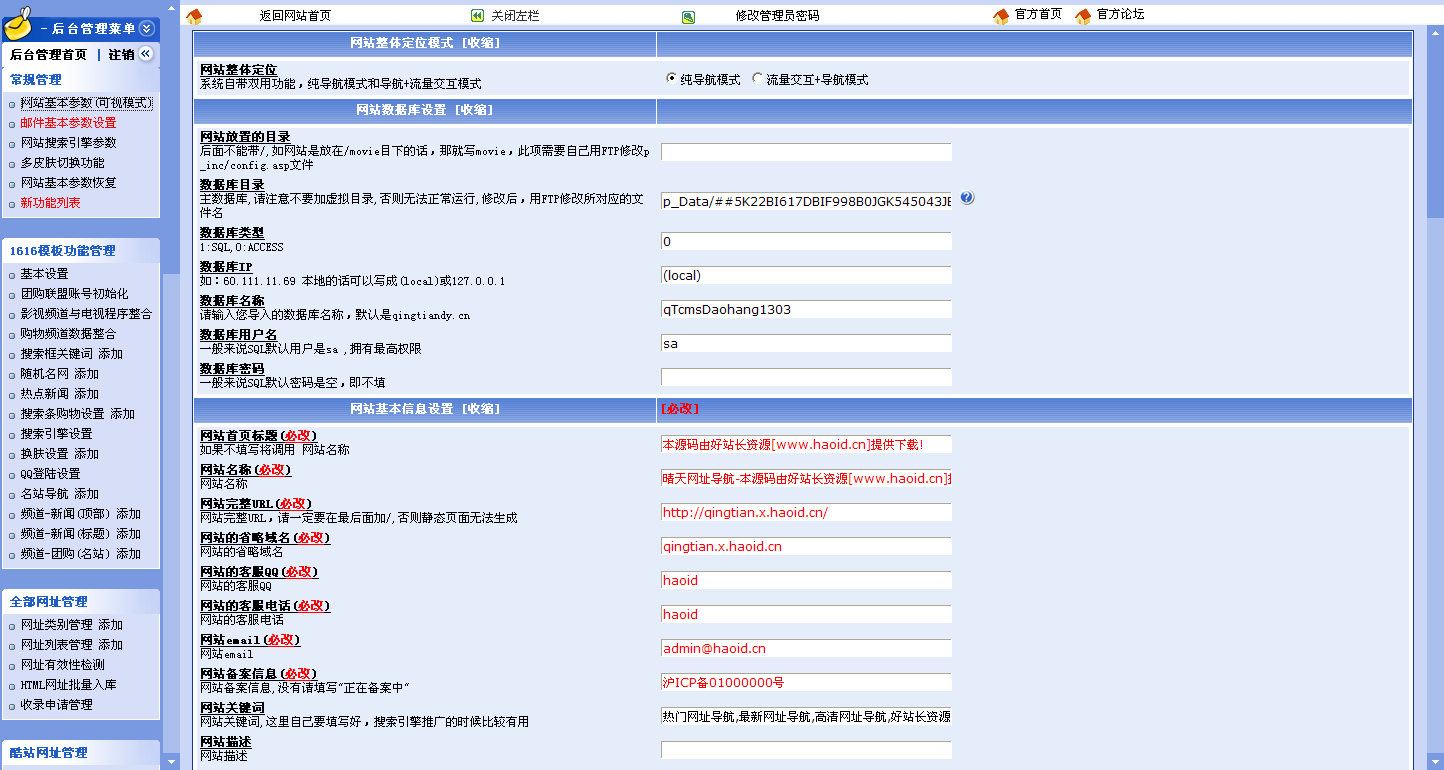This screenshot has width=1444, height=770.
Task: Open 网站搜索引擎参数 menu item
Action: tap(68, 143)
